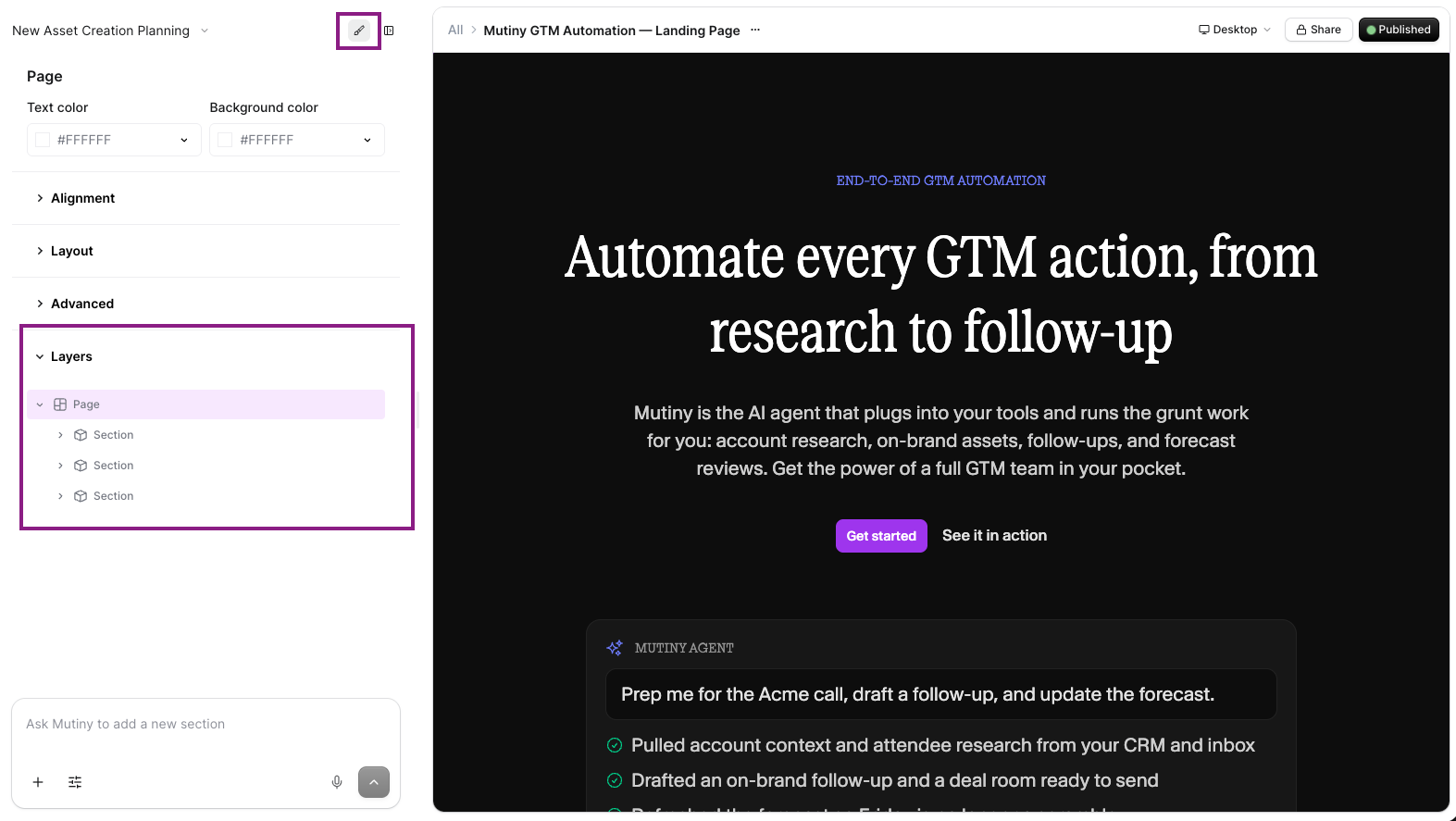The width and height of the screenshot is (1456, 821).
Task: Click the Ask Mutiny prompt input field
Action: [x=205, y=724]
